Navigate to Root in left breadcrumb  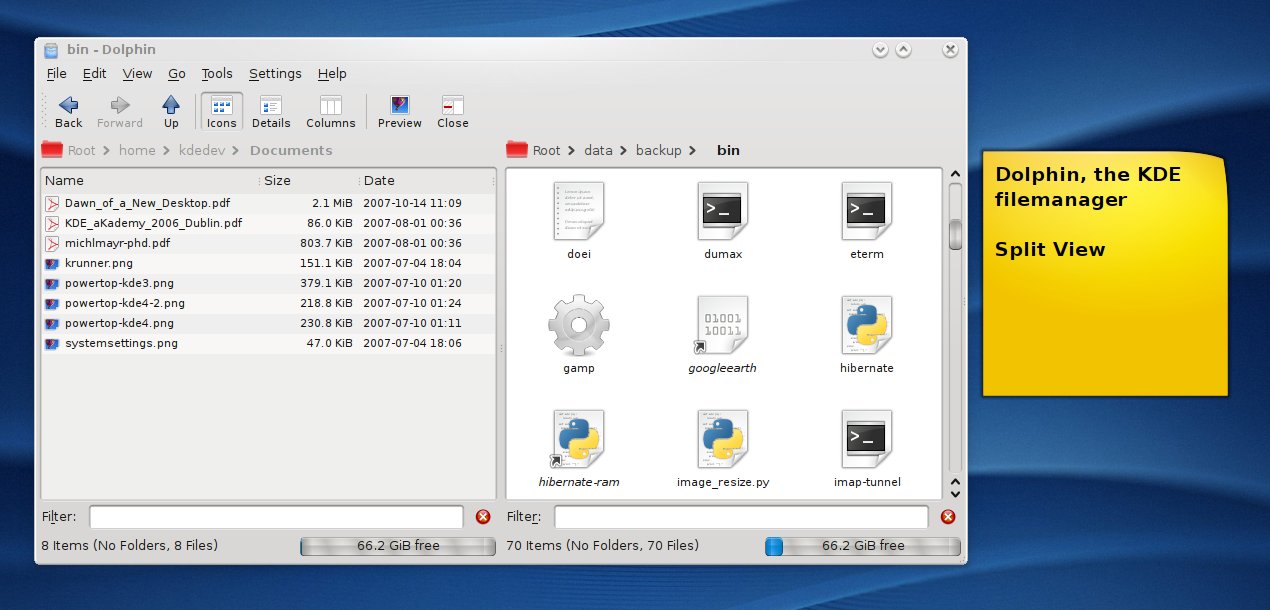pos(81,151)
